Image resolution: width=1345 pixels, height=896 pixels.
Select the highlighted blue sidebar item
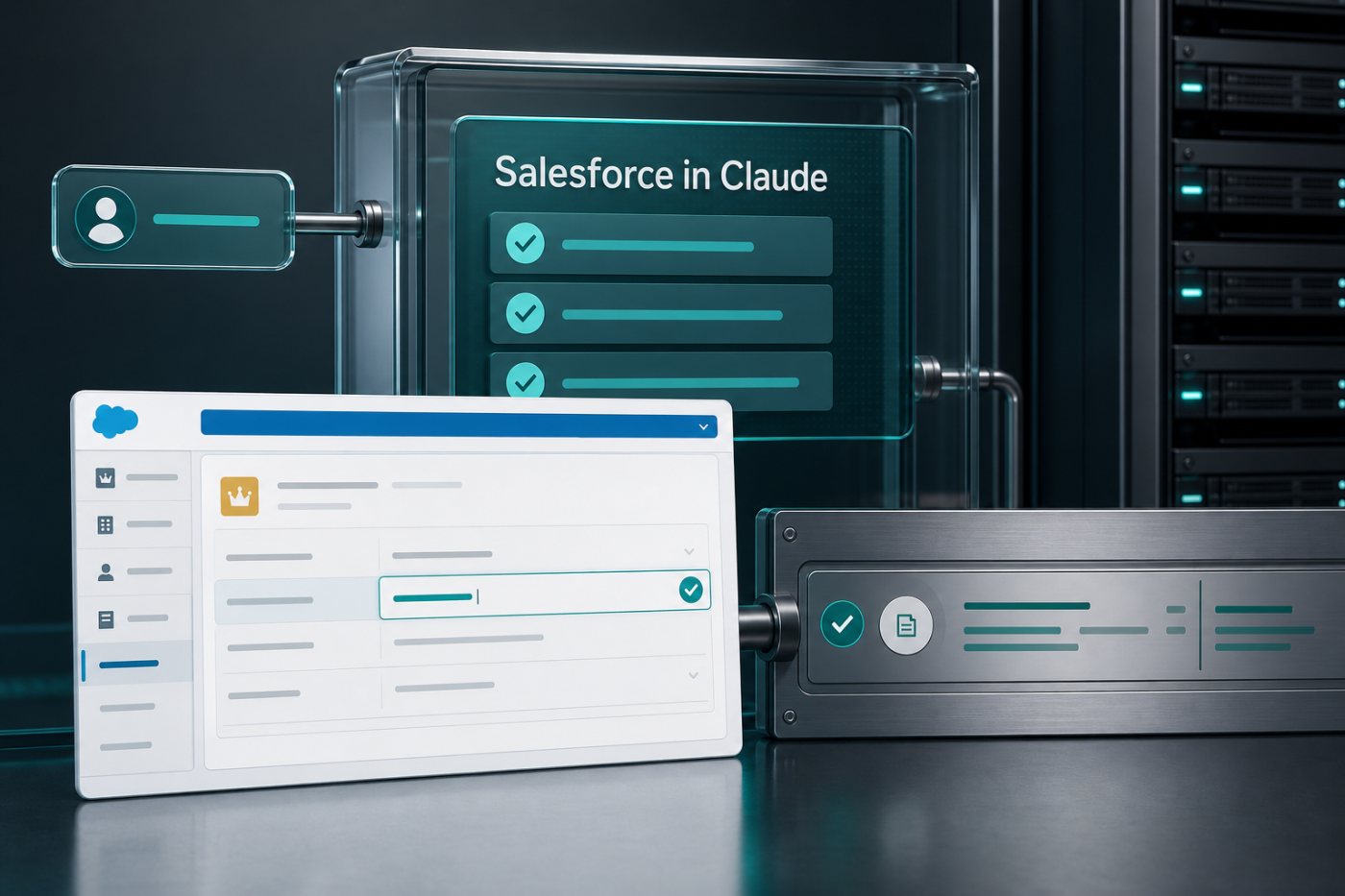(136, 664)
